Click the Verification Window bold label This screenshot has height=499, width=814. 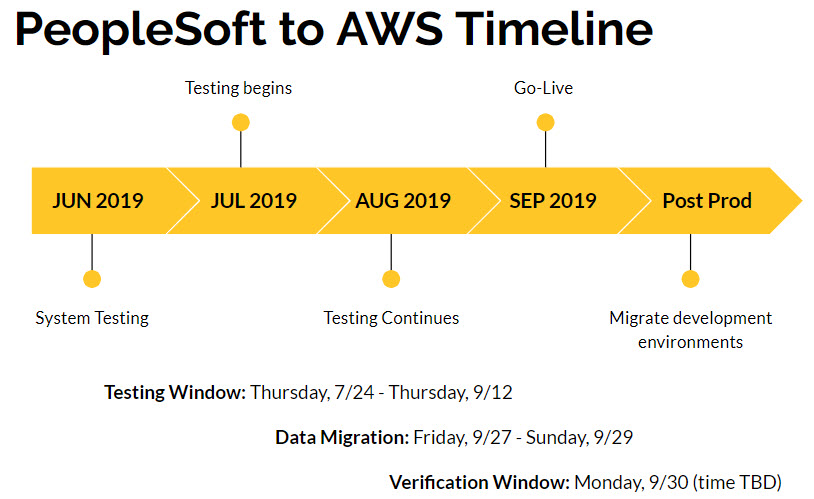[480, 482]
